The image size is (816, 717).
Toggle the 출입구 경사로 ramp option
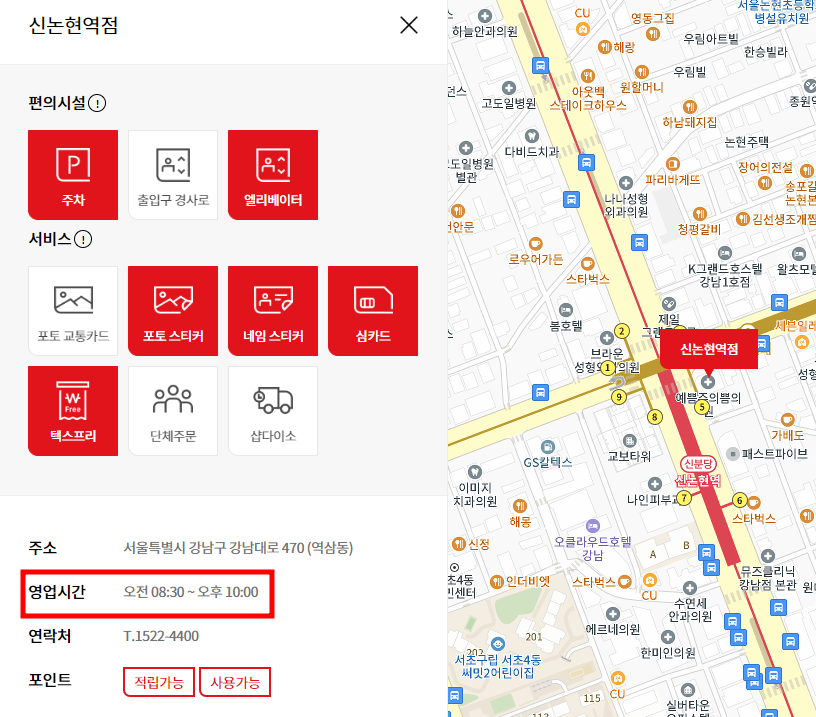[x=172, y=174]
